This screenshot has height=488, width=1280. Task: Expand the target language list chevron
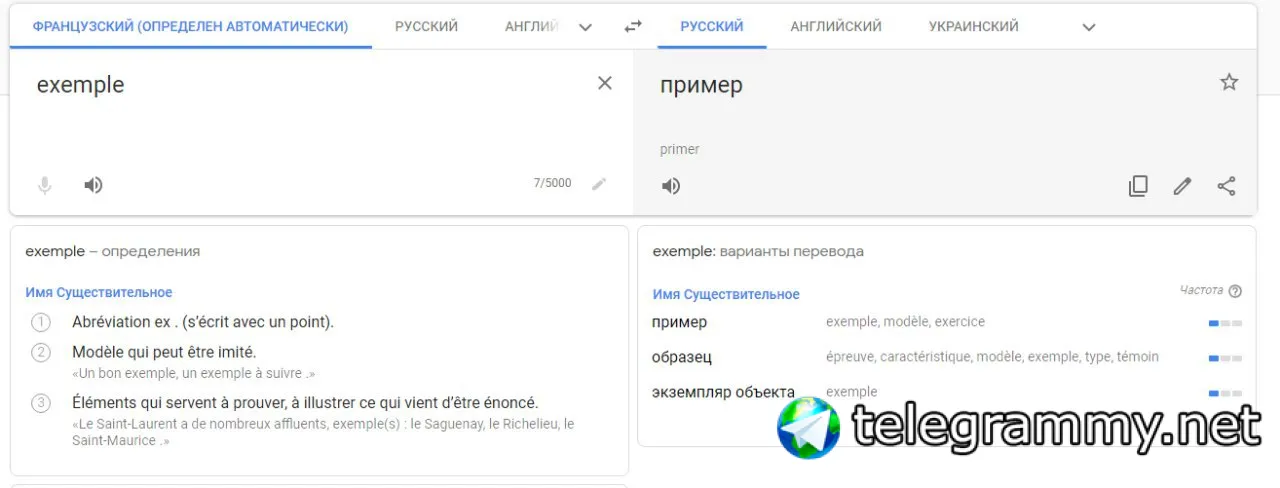(x=1089, y=27)
